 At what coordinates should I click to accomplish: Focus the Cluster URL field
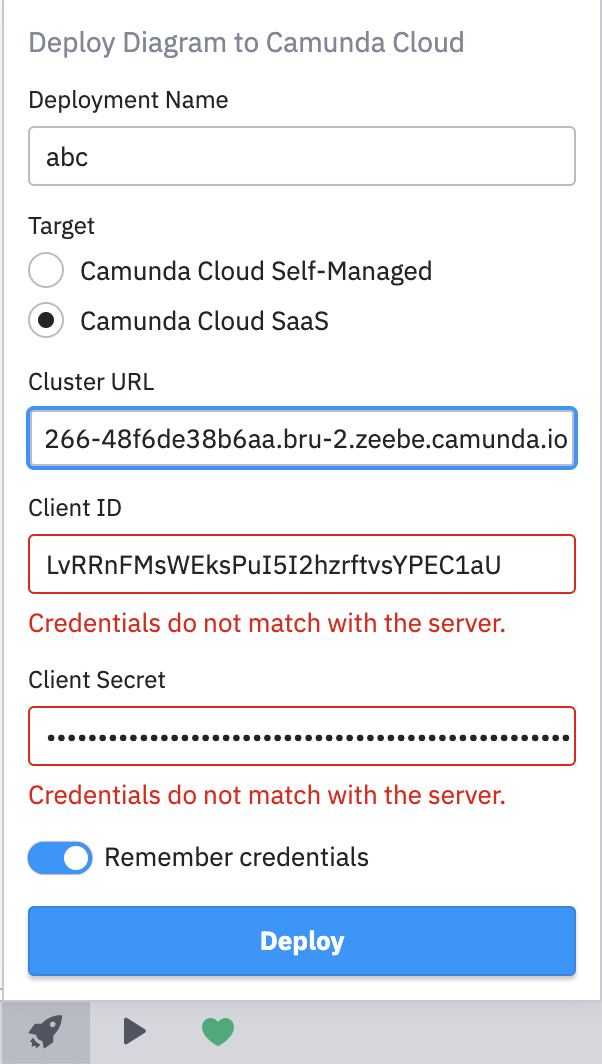click(300, 438)
